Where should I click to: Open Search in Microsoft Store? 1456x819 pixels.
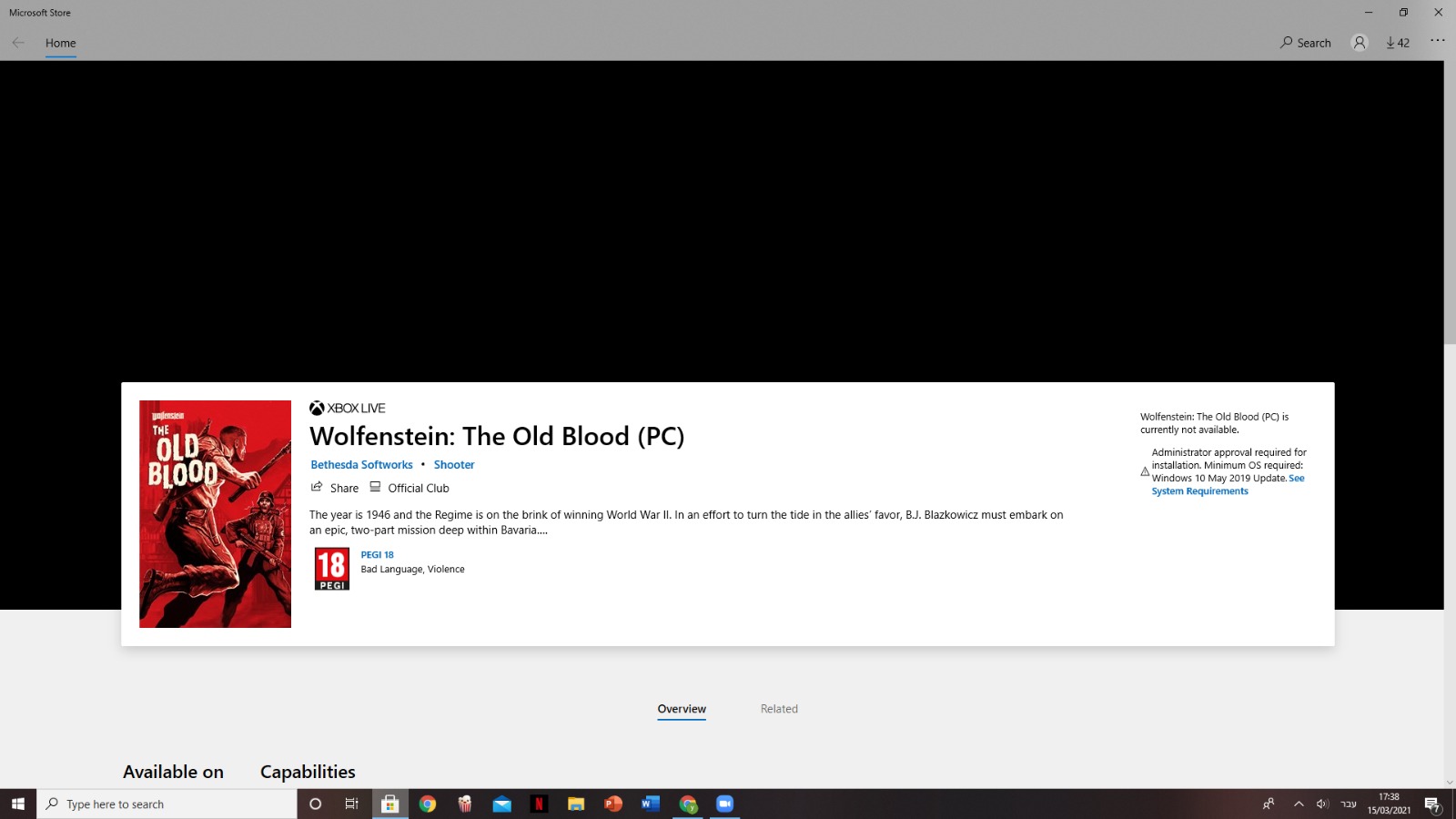point(1306,43)
